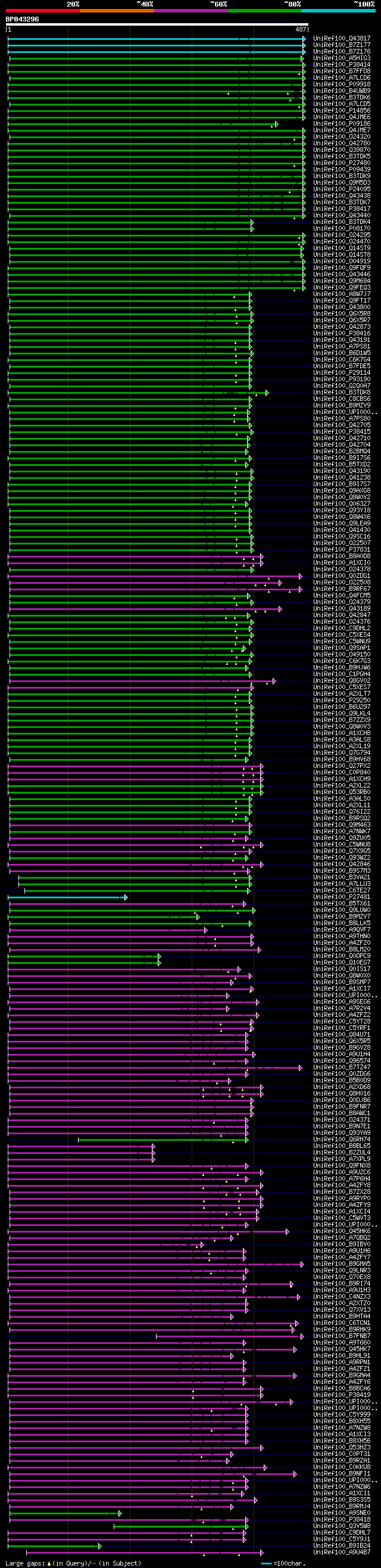The height and width of the screenshot is (1568, 381).
Task: Select hit label UniRef100_Q43817
Action: point(342,38)
